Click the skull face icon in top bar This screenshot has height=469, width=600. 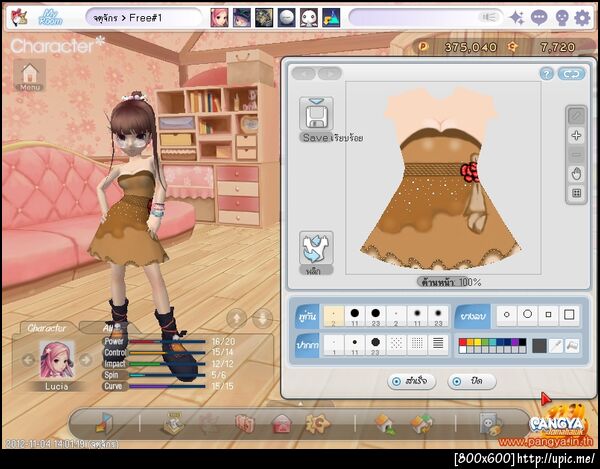[561, 18]
